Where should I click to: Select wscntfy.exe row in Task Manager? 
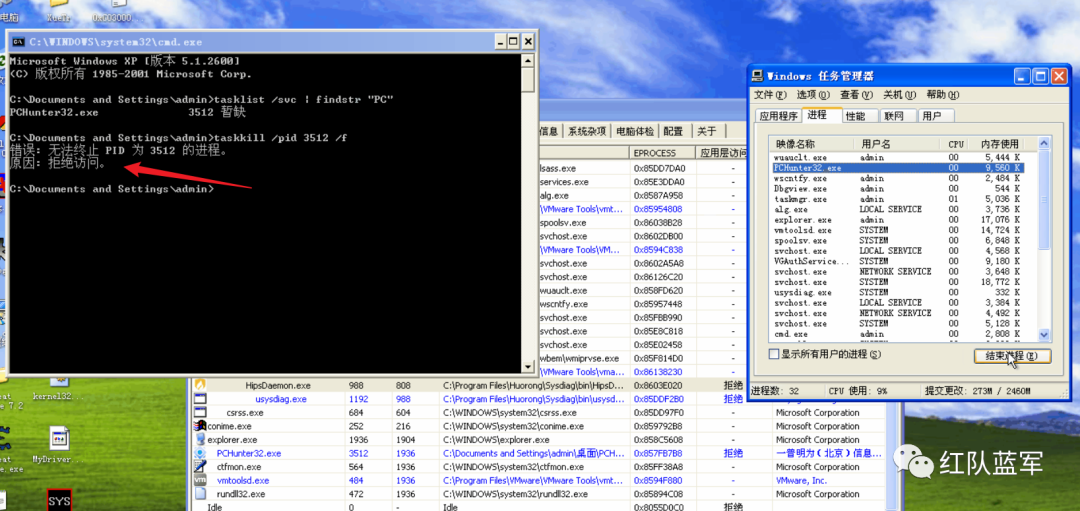point(898,178)
